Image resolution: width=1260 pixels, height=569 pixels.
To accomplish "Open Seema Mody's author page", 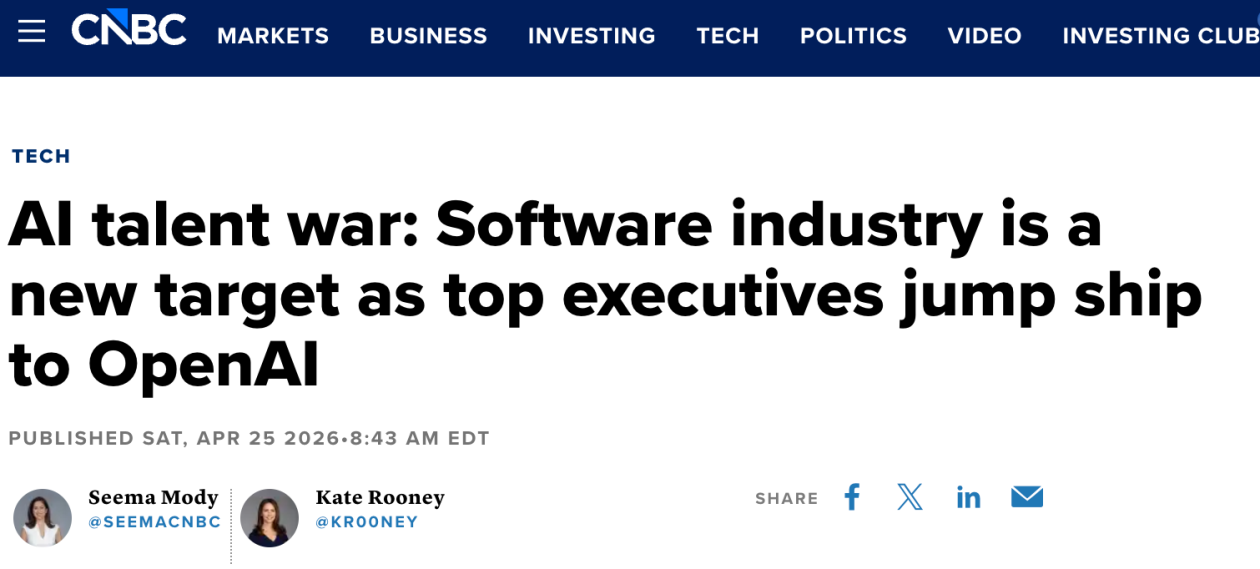I will coord(153,497).
